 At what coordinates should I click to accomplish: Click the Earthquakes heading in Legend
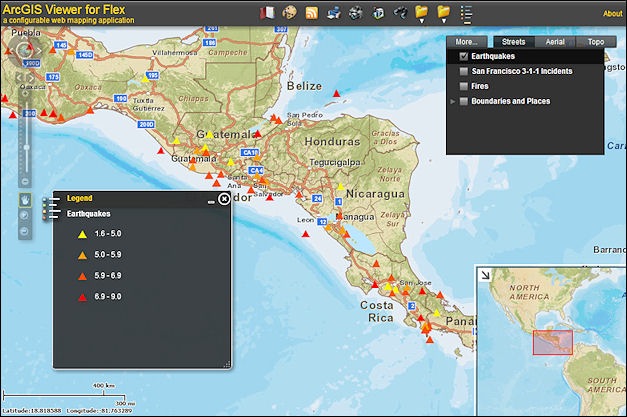88,214
